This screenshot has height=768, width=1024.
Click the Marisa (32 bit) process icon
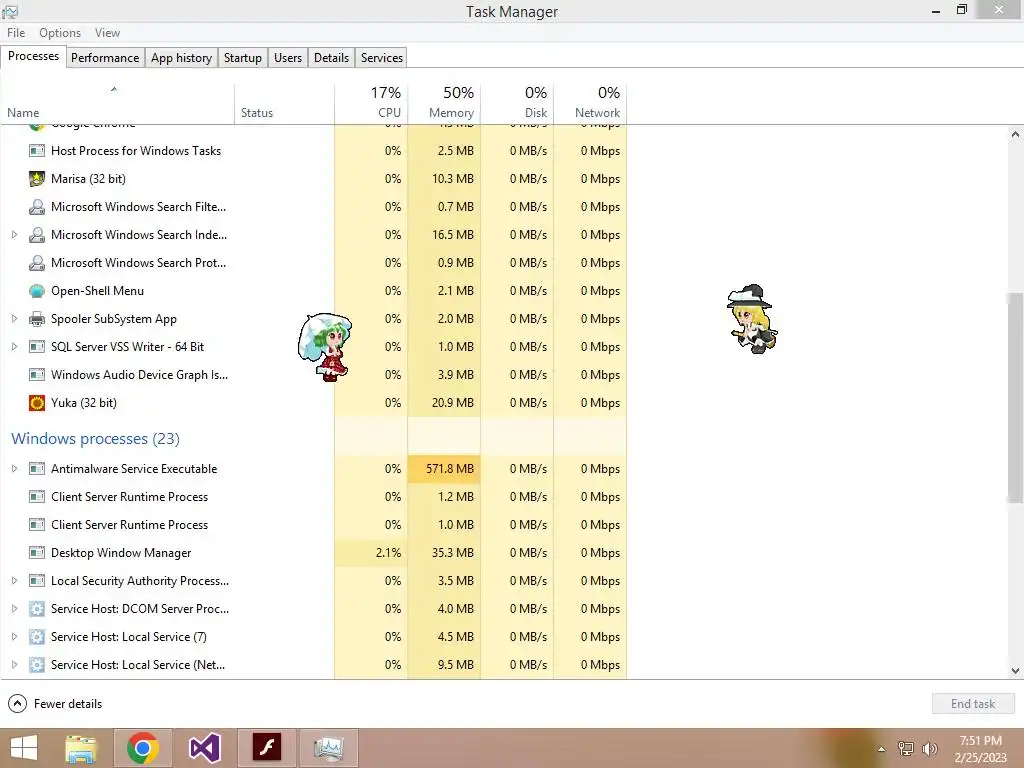(37, 178)
